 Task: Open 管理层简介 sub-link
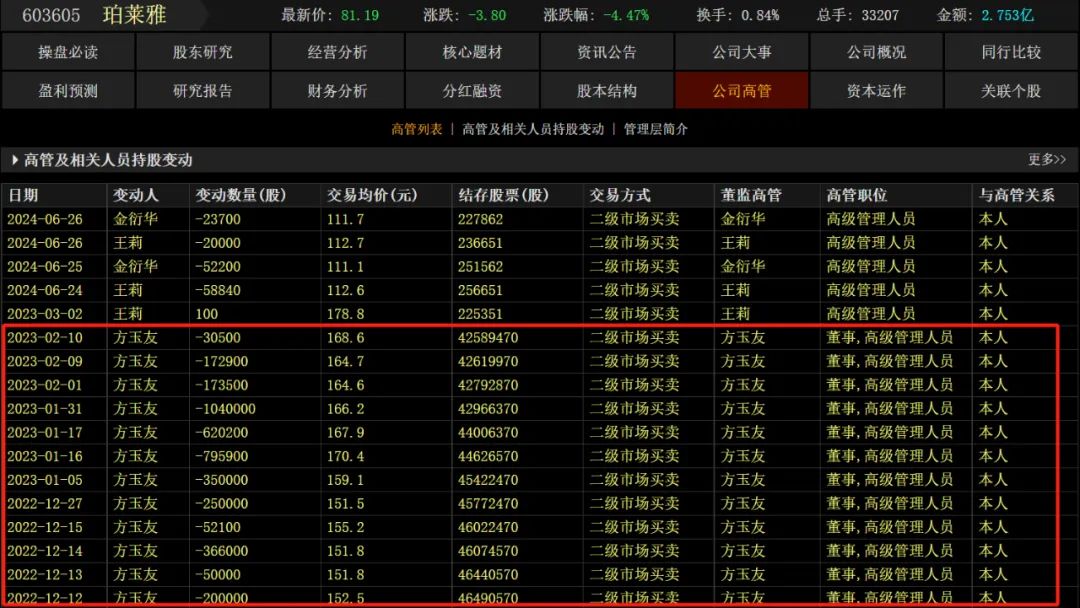point(656,129)
